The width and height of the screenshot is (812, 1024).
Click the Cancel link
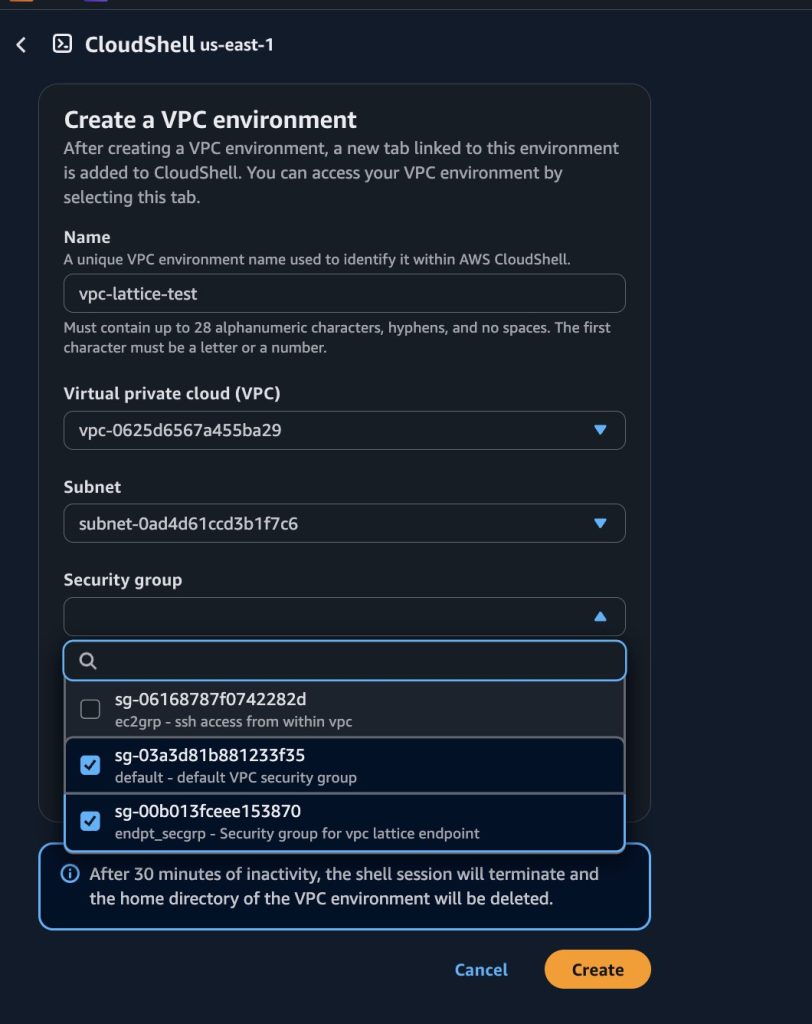[x=481, y=969]
